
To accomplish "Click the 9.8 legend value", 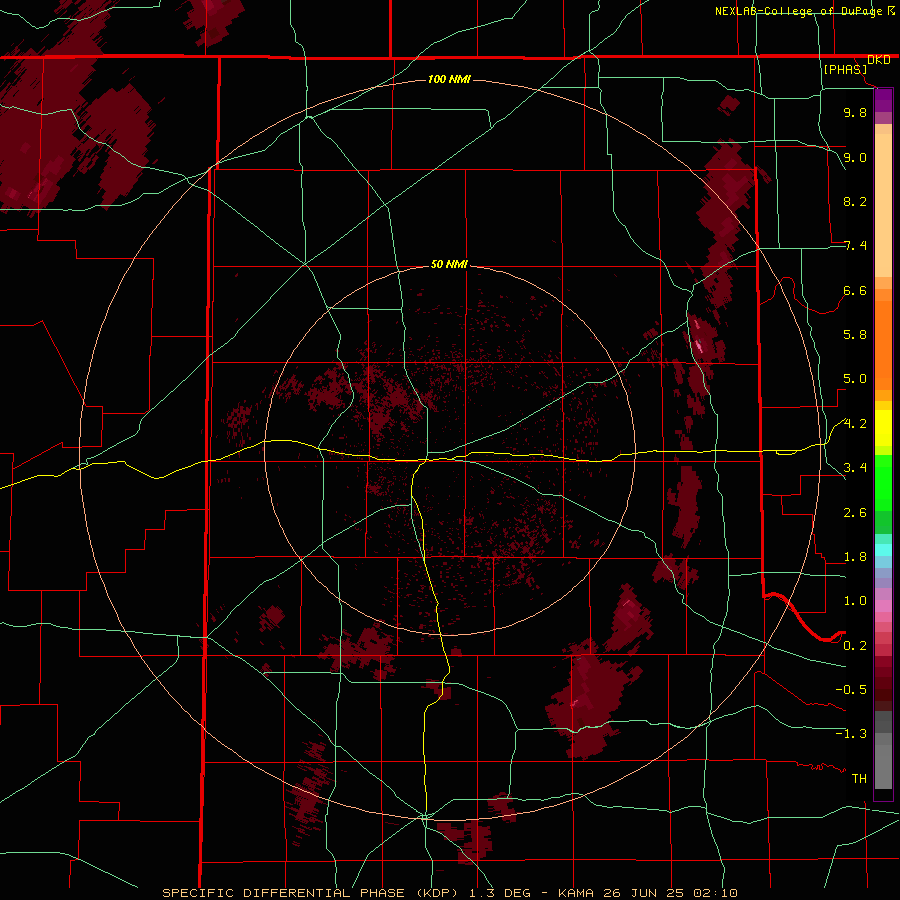I will pyautogui.click(x=855, y=112).
